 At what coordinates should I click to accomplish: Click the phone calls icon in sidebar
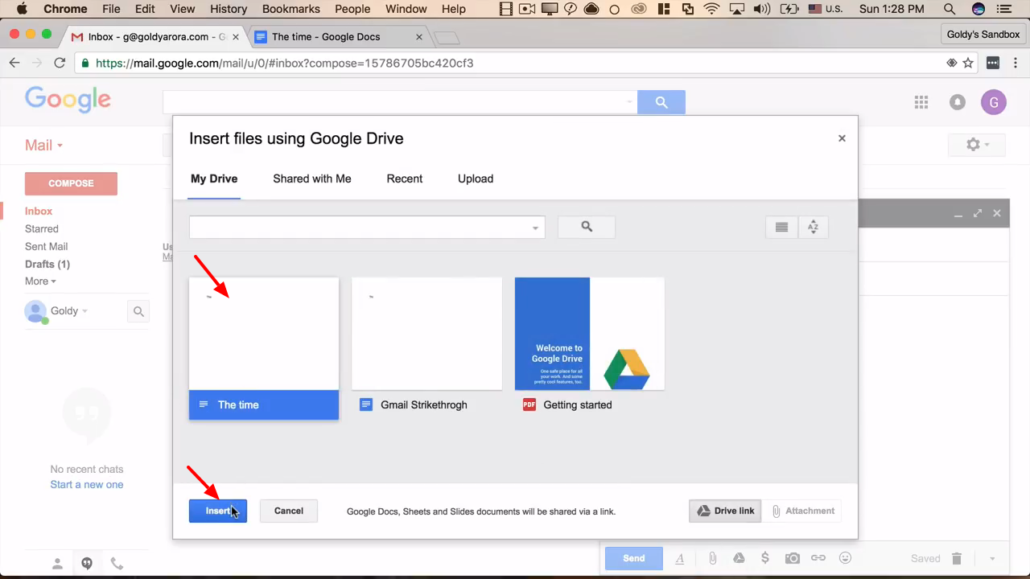tap(116, 564)
